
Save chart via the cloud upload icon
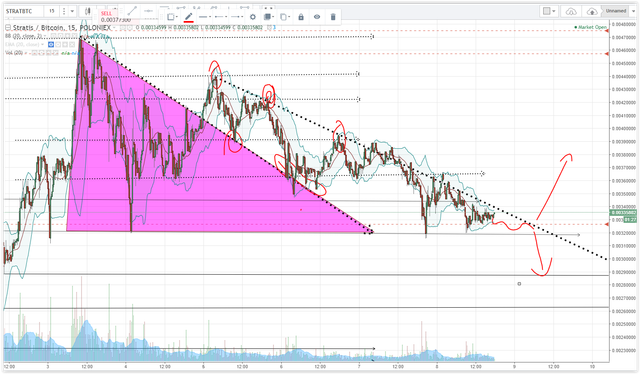point(591,11)
